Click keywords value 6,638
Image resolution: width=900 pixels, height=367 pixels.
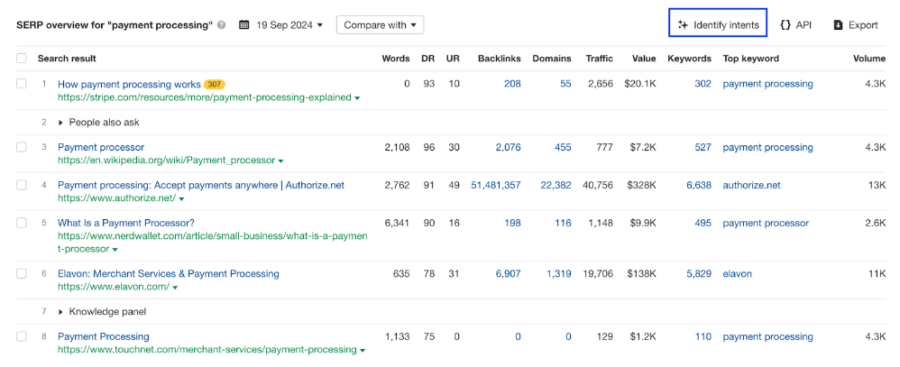tap(699, 186)
